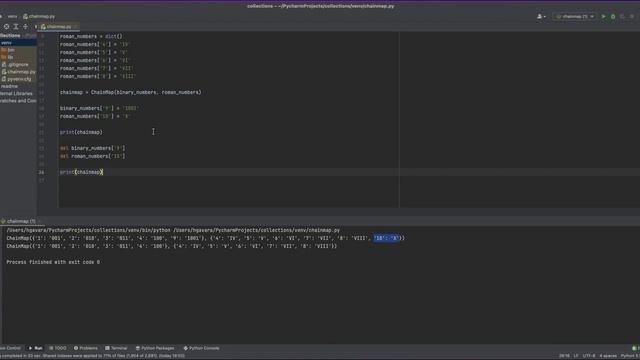Click the chainmap.py script path link in output
Viewport: 640px width, 360px height.
(257, 231)
